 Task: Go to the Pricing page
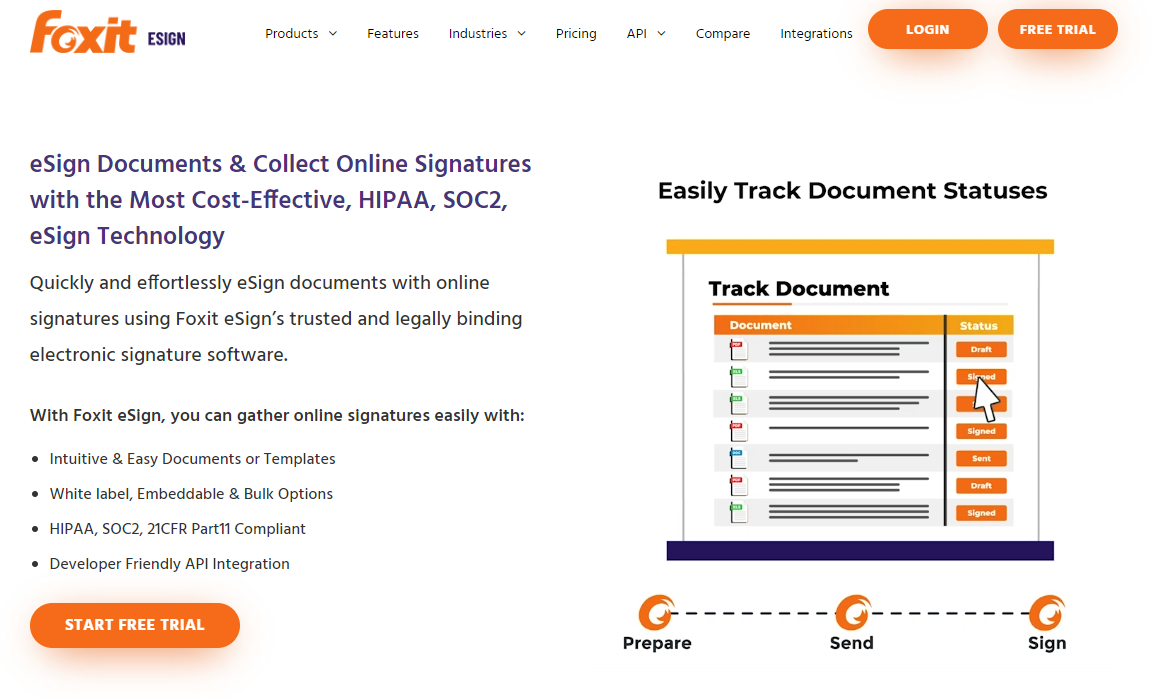pyautogui.click(x=576, y=34)
